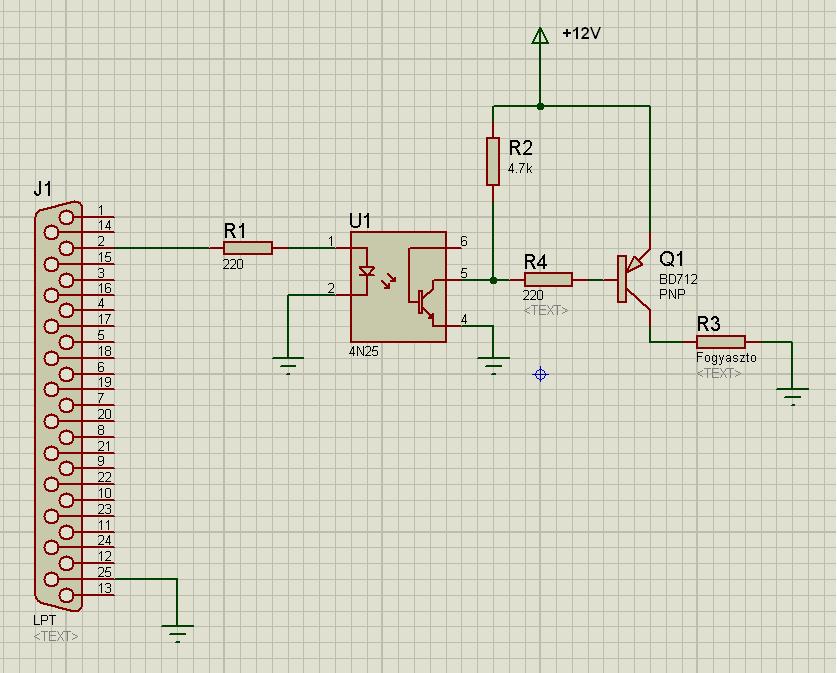837x673 pixels.
Task: Click resistor R2 symbol
Action: click(493, 161)
